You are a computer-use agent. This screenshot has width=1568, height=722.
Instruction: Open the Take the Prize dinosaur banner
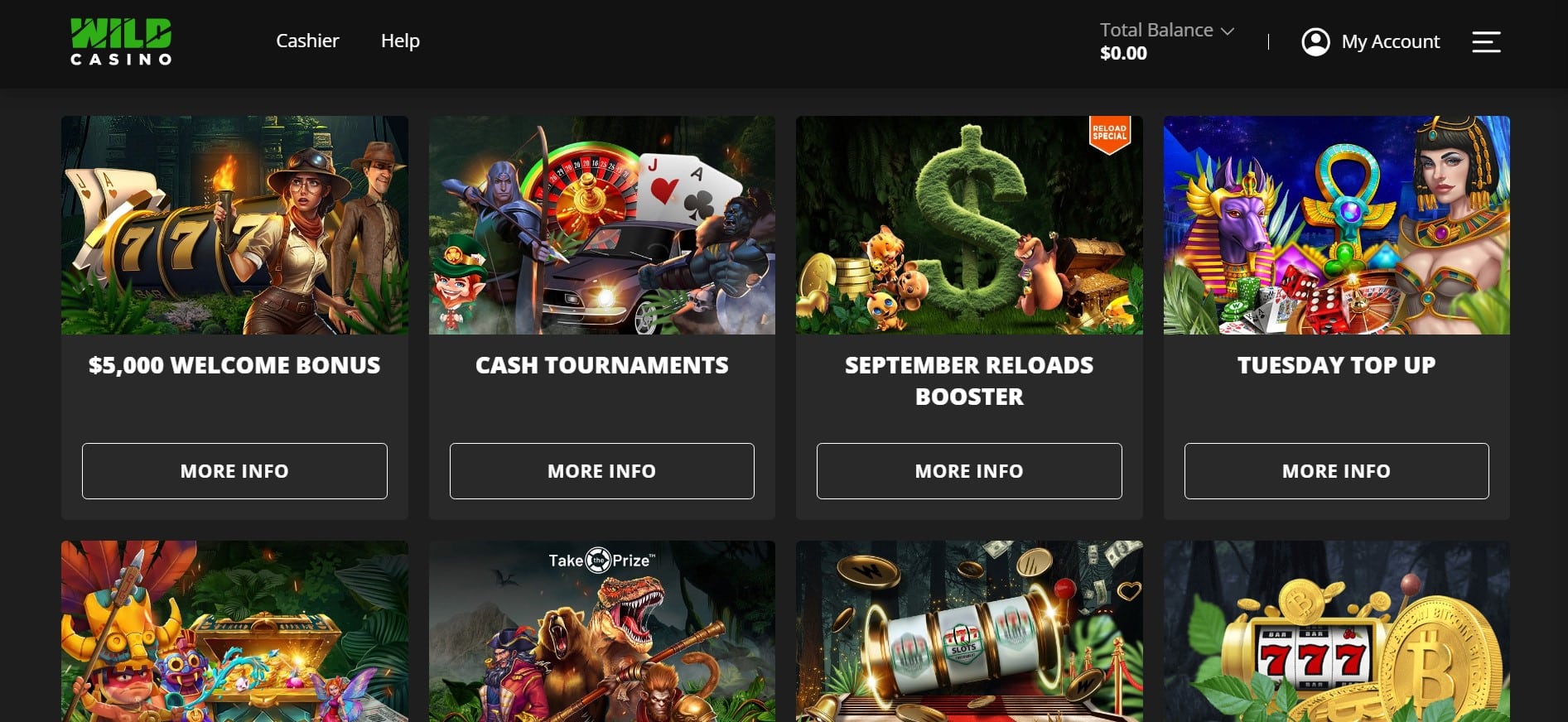point(602,631)
